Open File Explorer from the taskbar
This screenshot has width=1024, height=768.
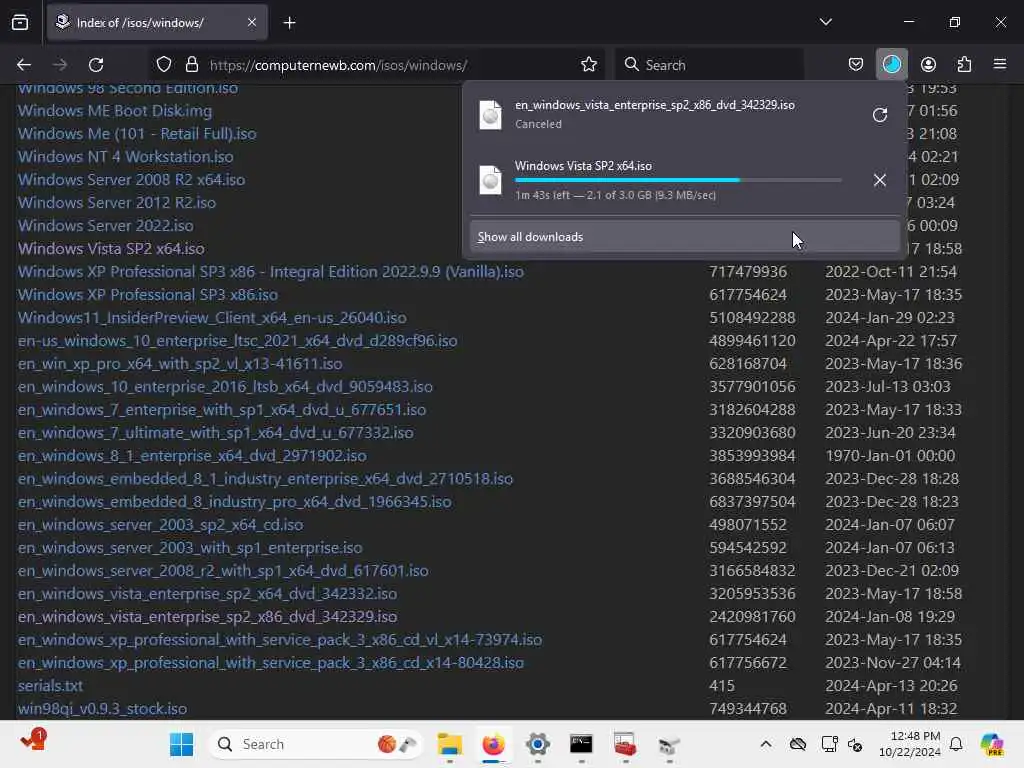pos(449,744)
